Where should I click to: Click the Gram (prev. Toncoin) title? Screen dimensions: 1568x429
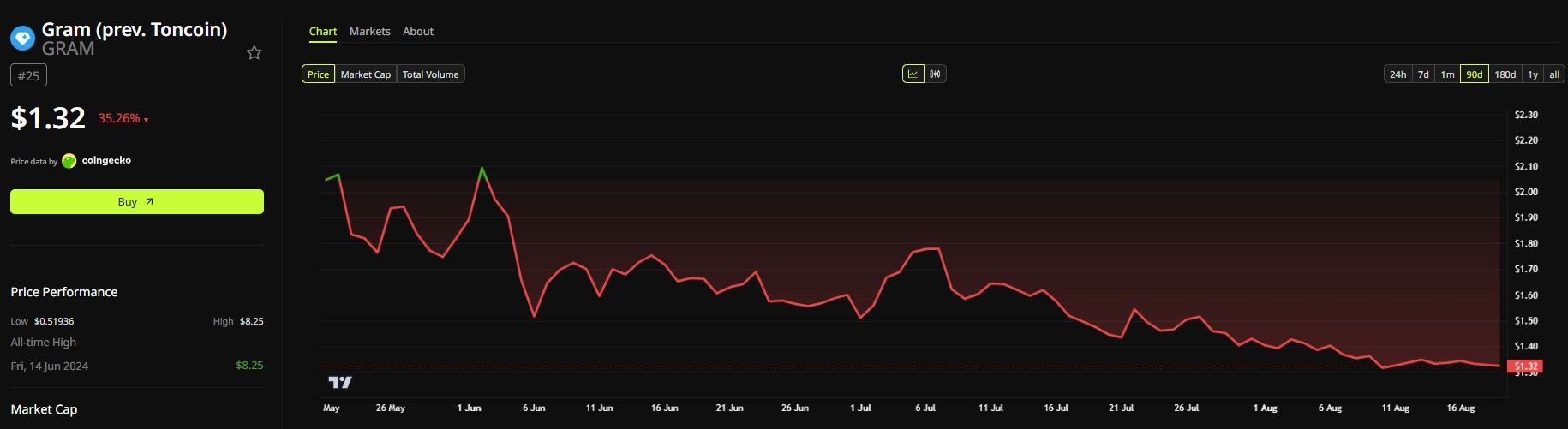tap(135, 29)
